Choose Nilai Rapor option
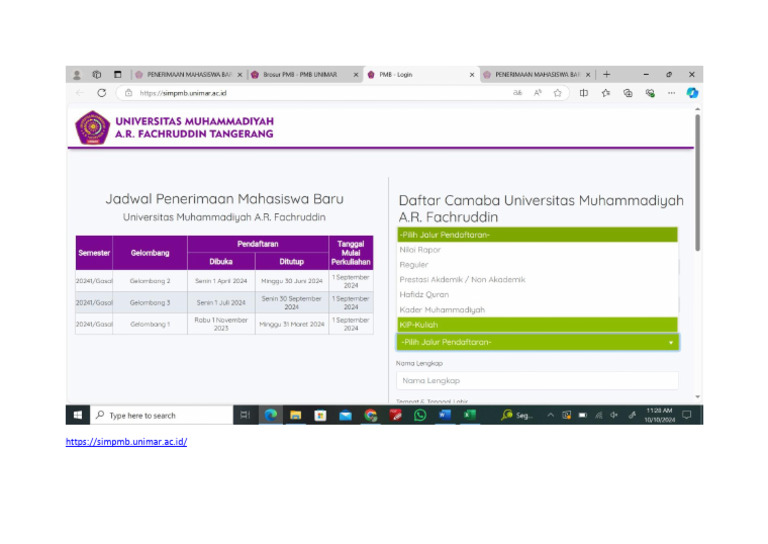The image size is (768, 544). (x=537, y=250)
